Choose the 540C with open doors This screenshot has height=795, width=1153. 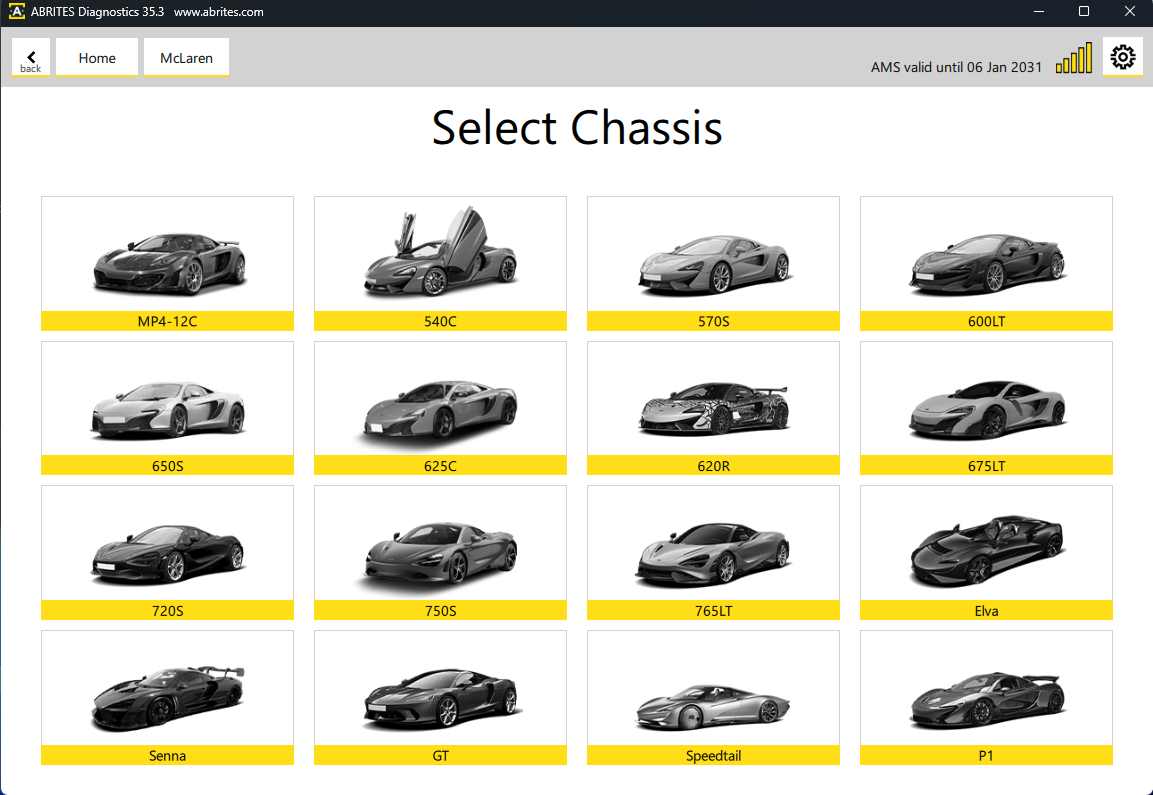click(x=440, y=255)
